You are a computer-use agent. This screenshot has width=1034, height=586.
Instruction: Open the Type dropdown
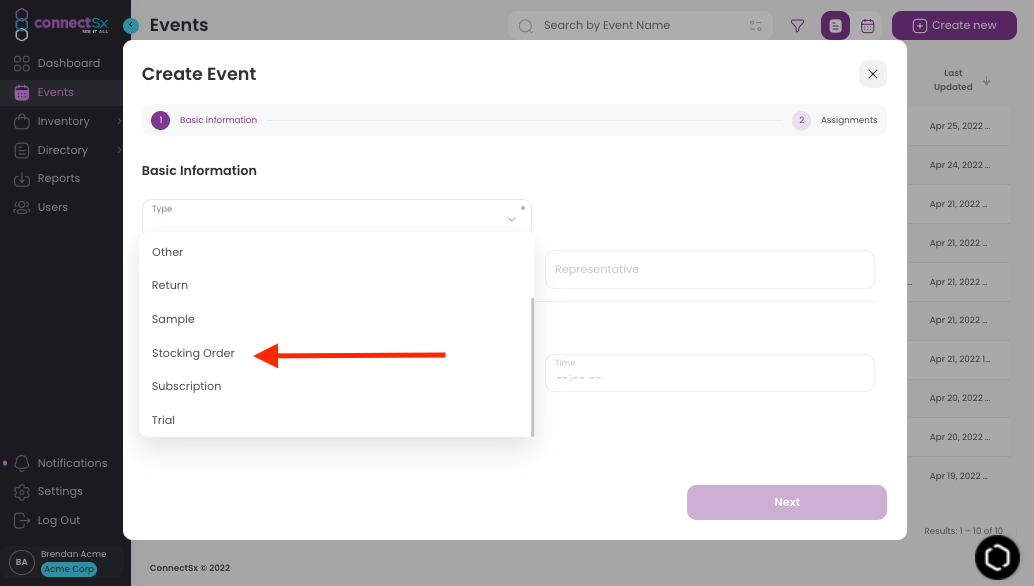click(336, 216)
